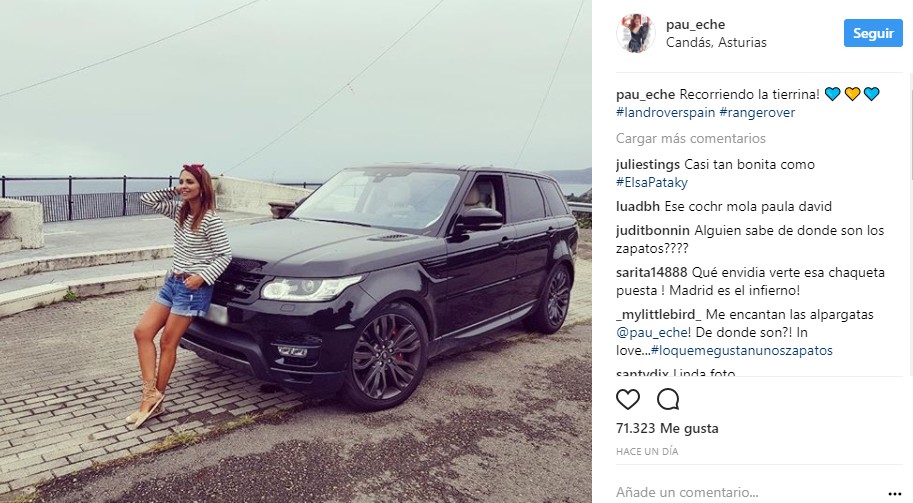Image resolution: width=913 pixels, height=503 pixels.
Task: Click the Seguir follow button
Action: pyautogui.click(x=873, y=33)
